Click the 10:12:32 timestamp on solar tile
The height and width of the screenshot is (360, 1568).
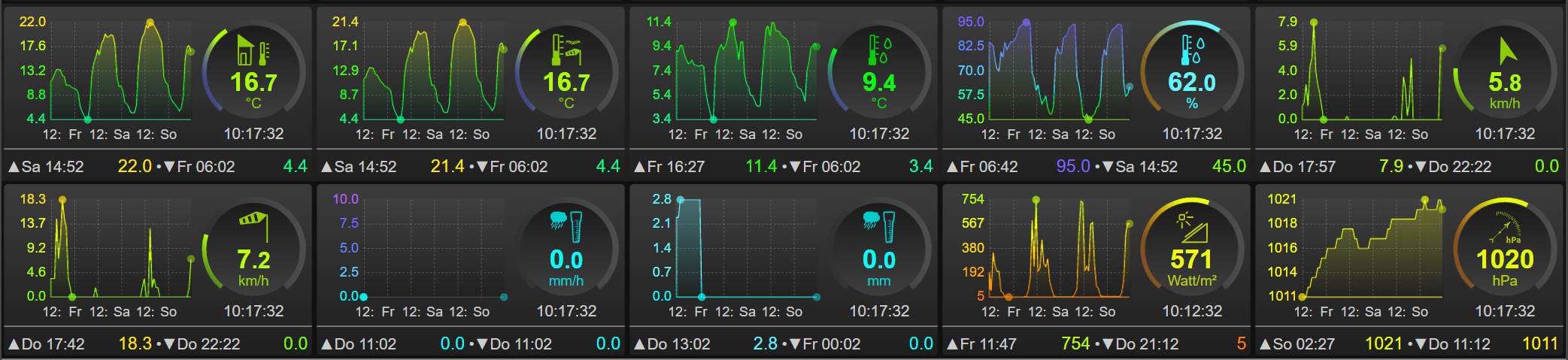1192,311
